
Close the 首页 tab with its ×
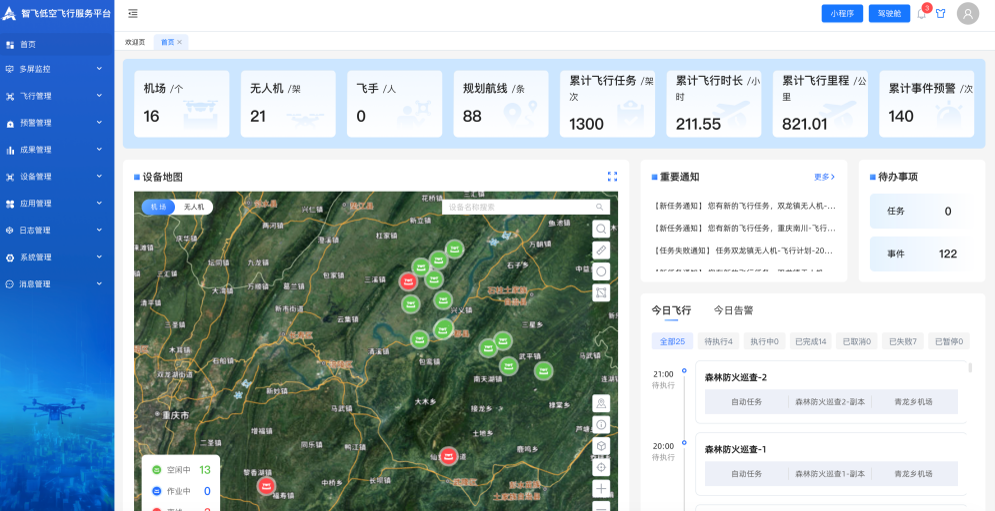click(x=180, y=42)
